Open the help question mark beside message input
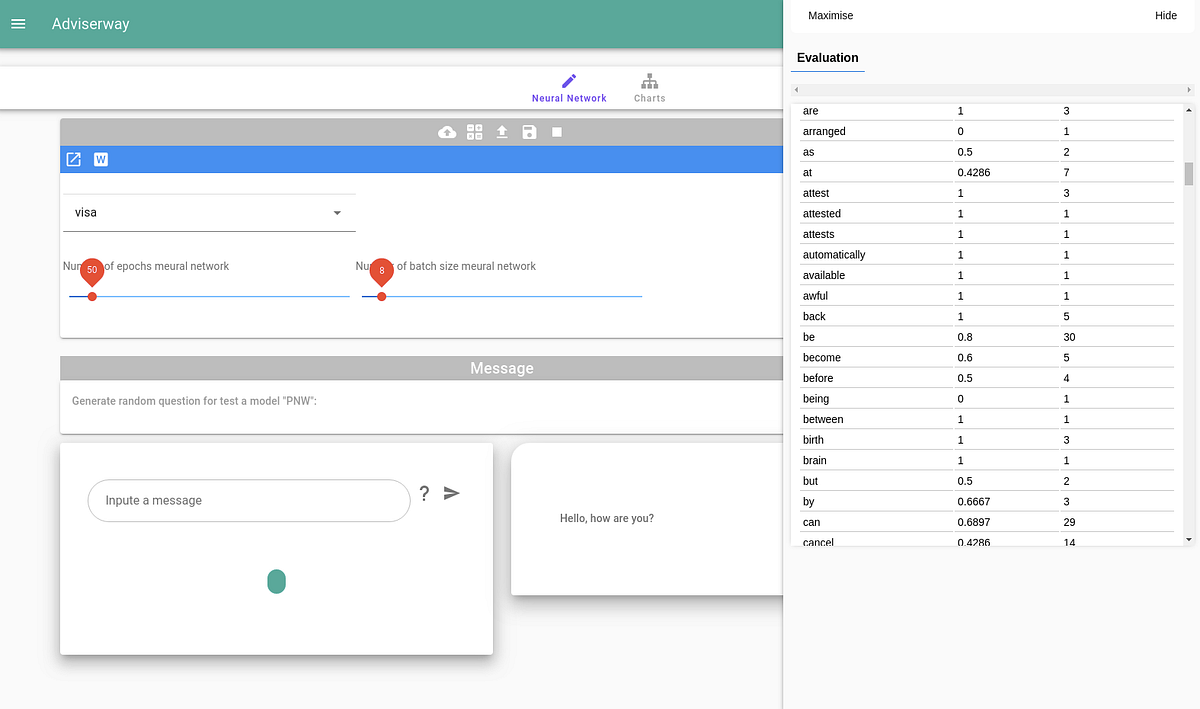Screen dimensions: 1200x709 tap(424, 493)
